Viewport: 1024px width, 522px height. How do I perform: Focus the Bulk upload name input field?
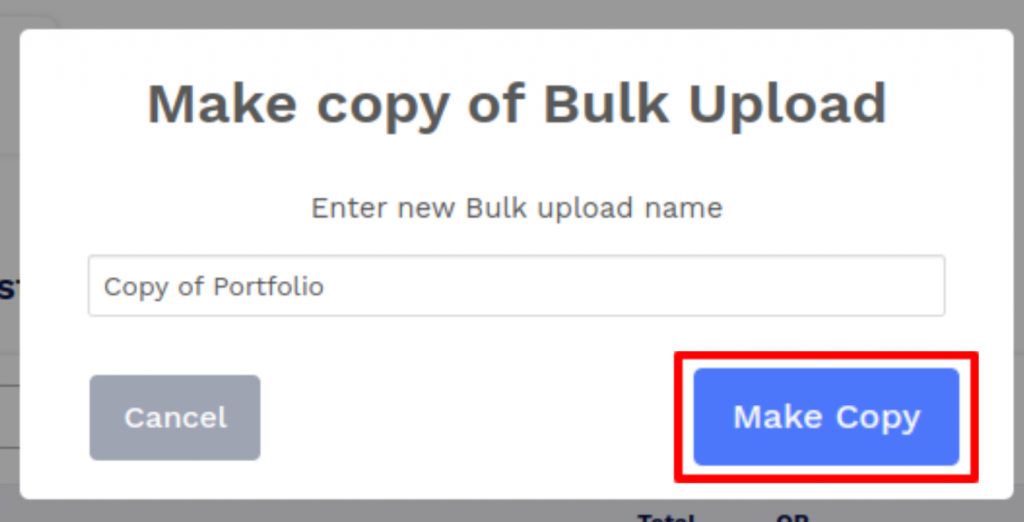pyautogui.click(x=517, y=285)
